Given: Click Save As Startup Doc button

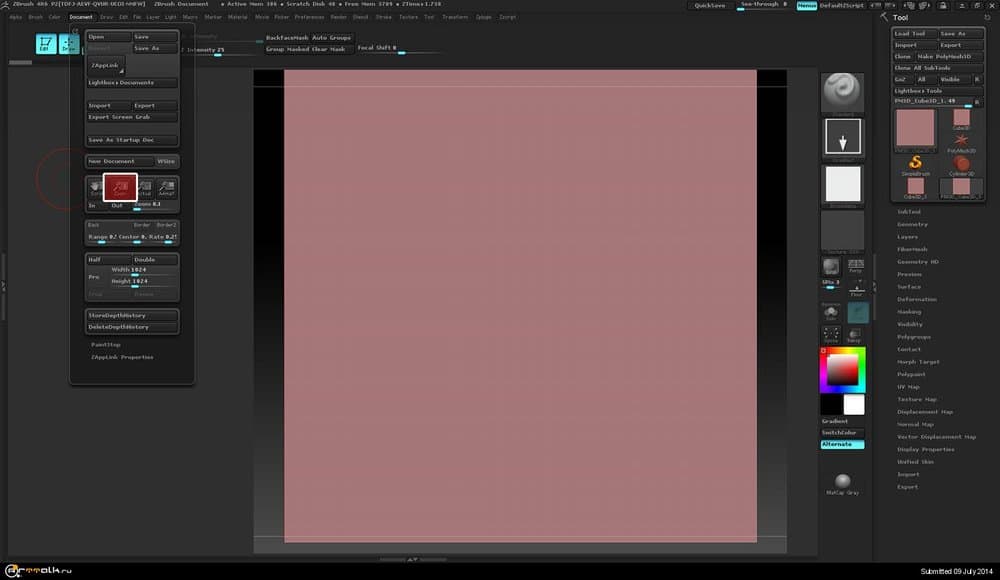Looking at the screenshot, I should [x=132, y=140].
